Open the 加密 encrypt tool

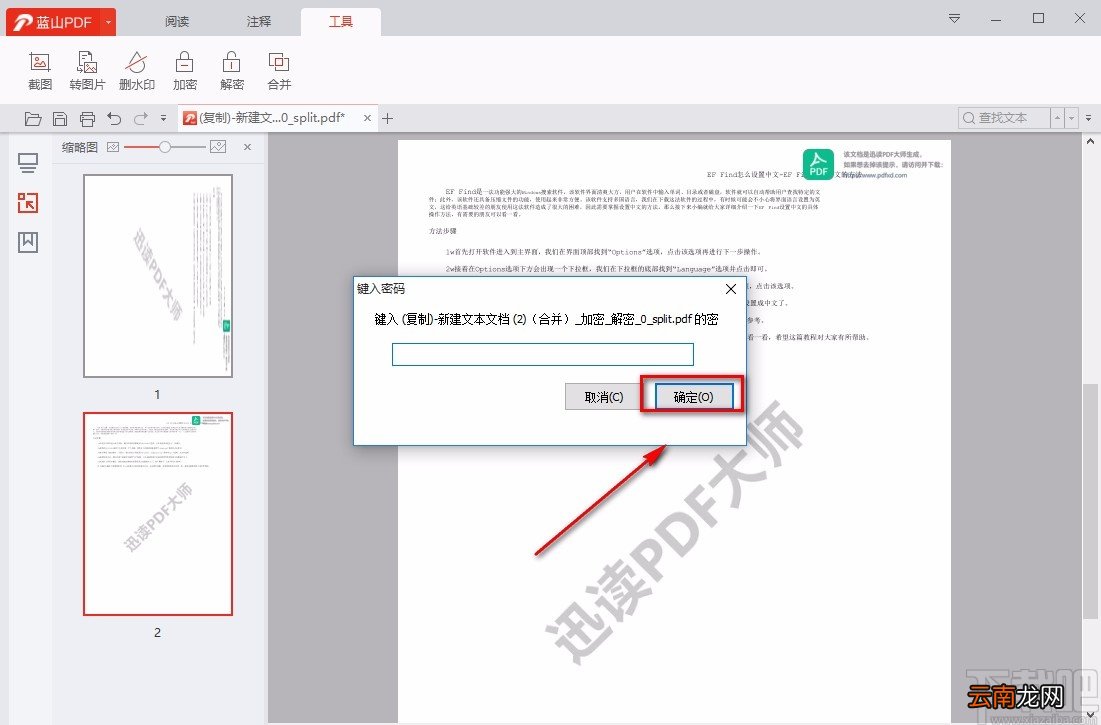(x=185, y=71)
